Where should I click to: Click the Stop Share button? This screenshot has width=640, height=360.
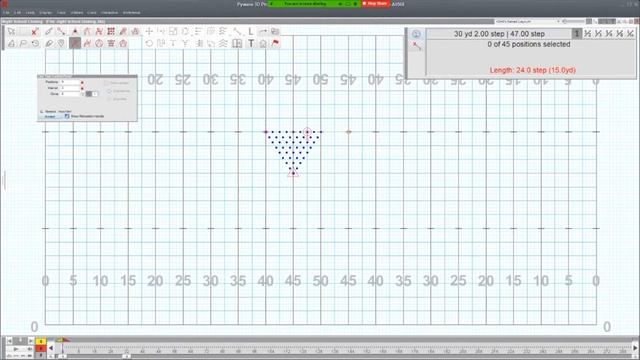coord(376,4)
